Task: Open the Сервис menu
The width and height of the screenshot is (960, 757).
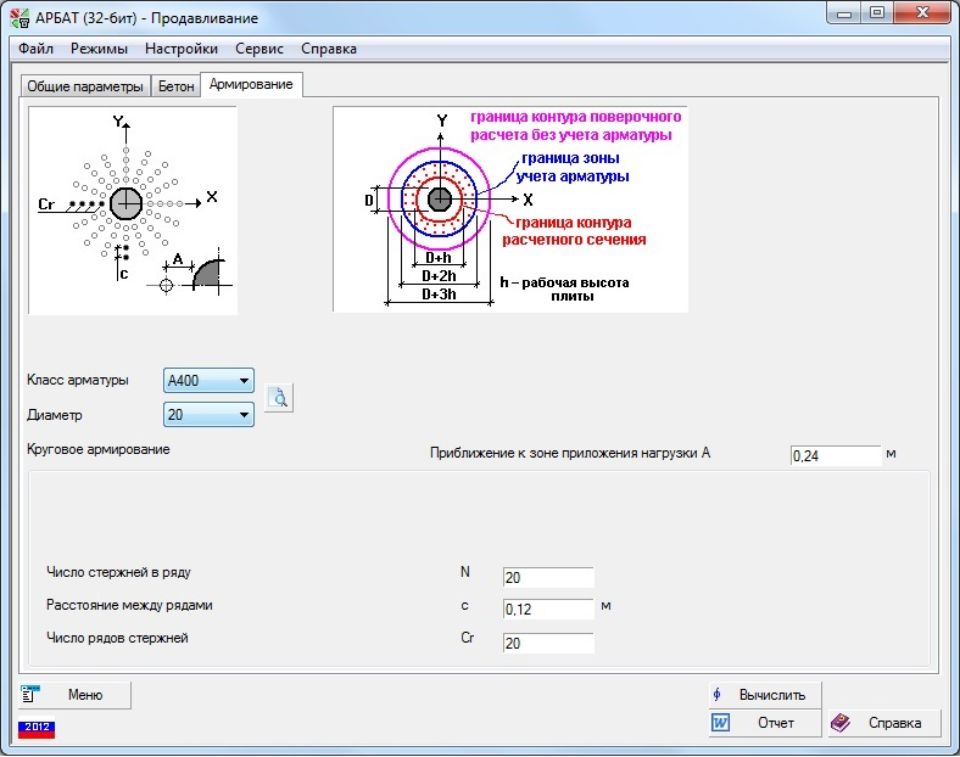Action: (x=259, y=48)
